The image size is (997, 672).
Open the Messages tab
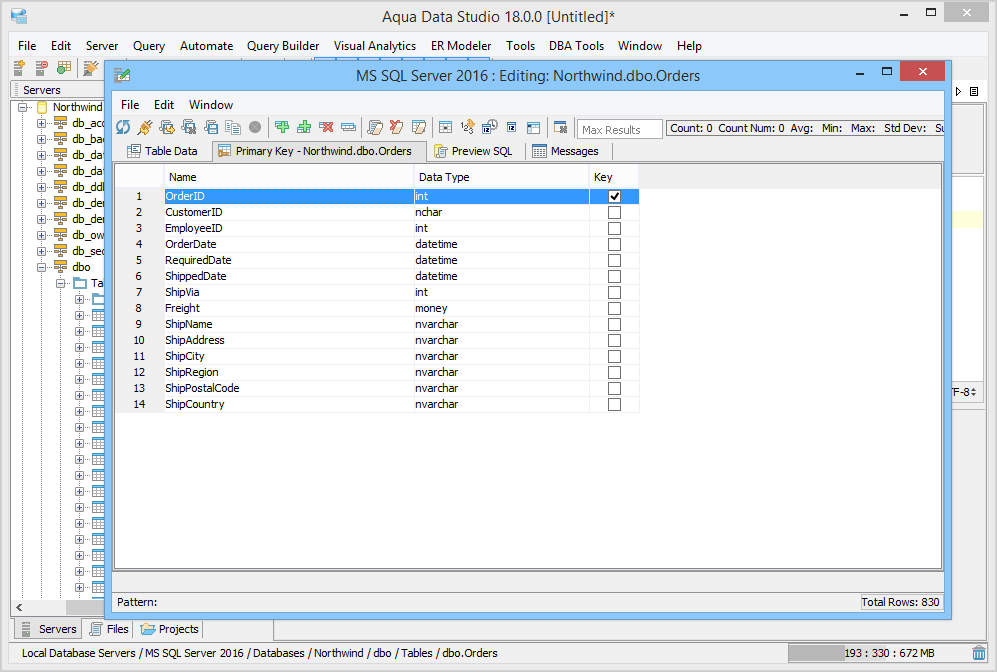click(x=565, y=151)
